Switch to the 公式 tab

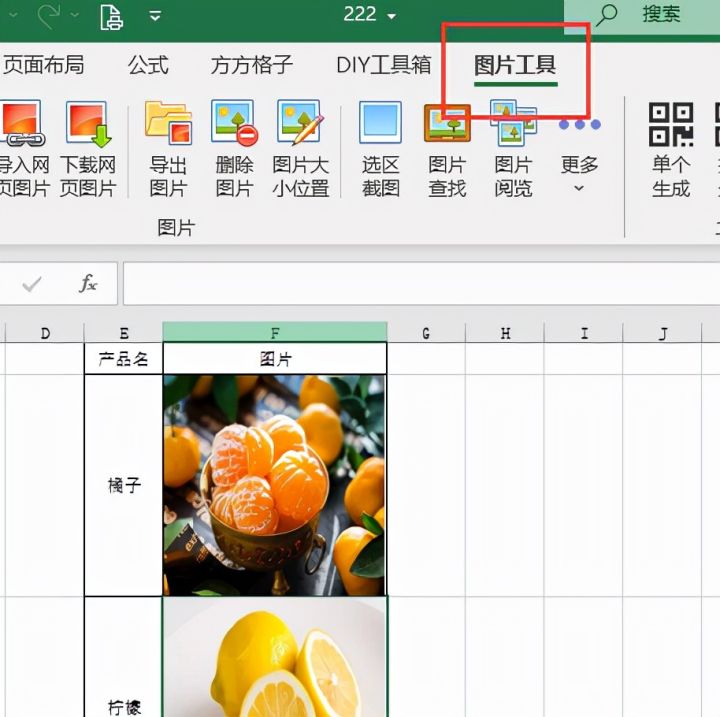click(x=148, y=65)
